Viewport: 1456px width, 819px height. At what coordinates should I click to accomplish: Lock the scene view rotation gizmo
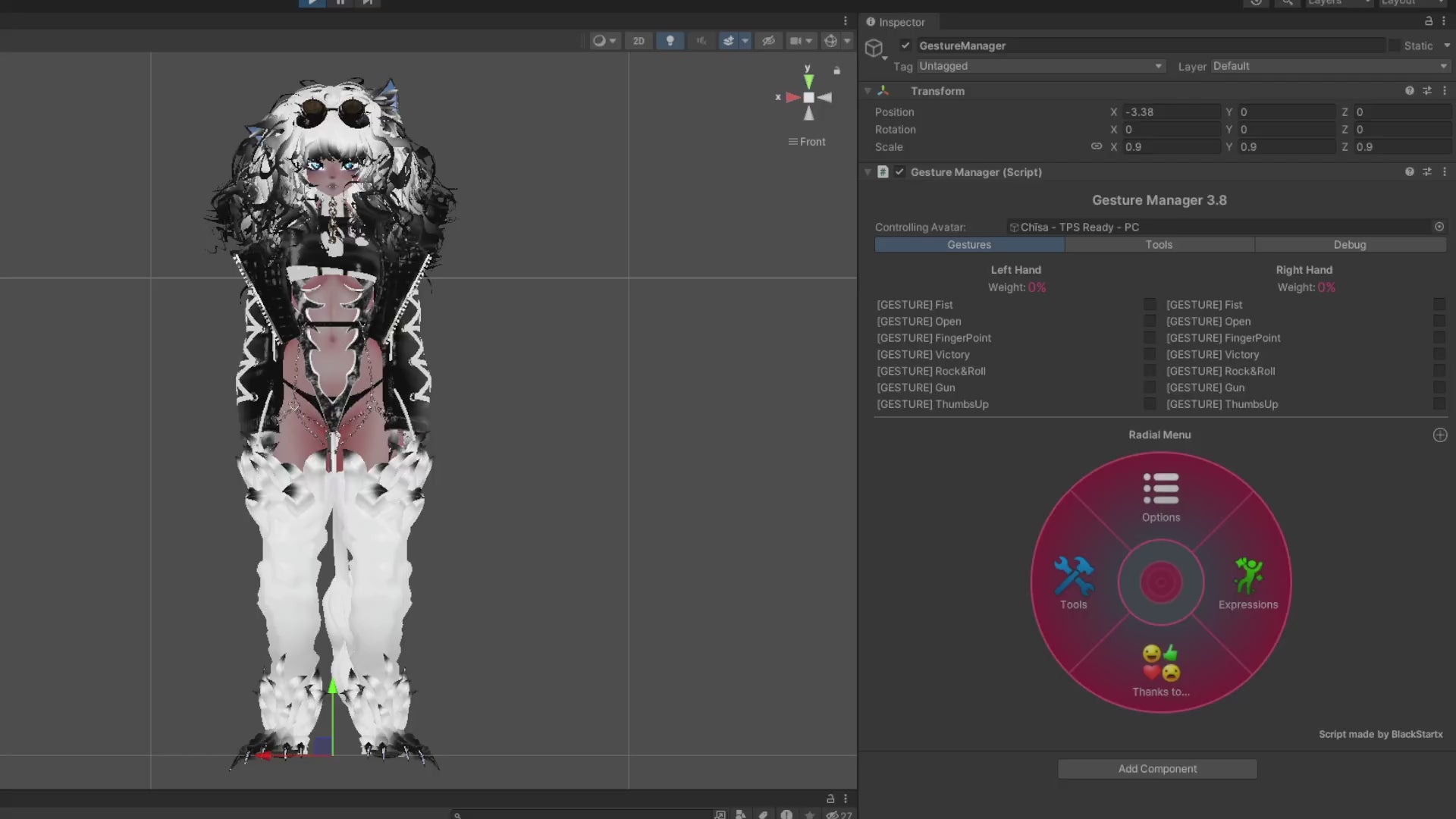point(837,71)
